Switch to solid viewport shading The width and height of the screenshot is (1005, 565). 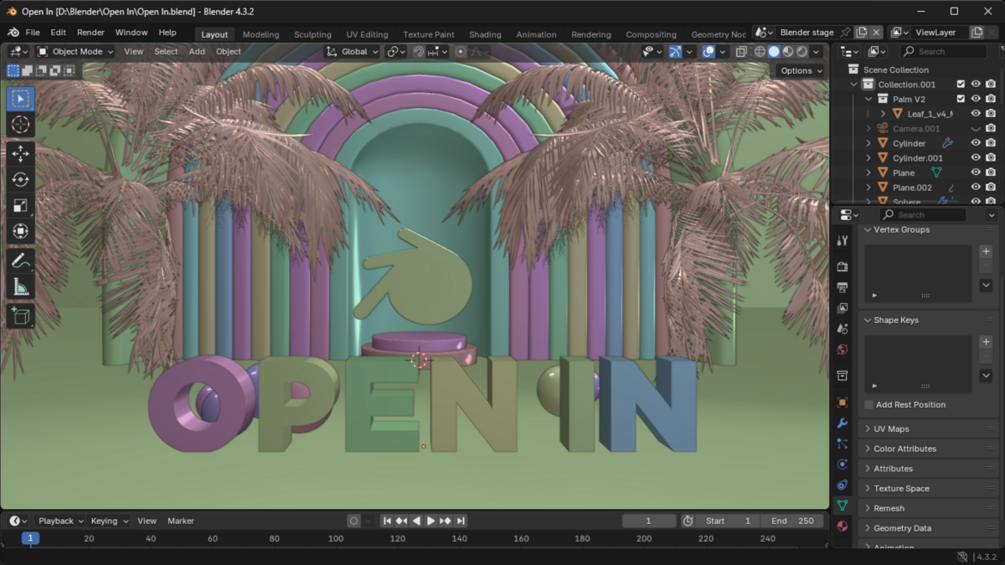pos(774,52)
